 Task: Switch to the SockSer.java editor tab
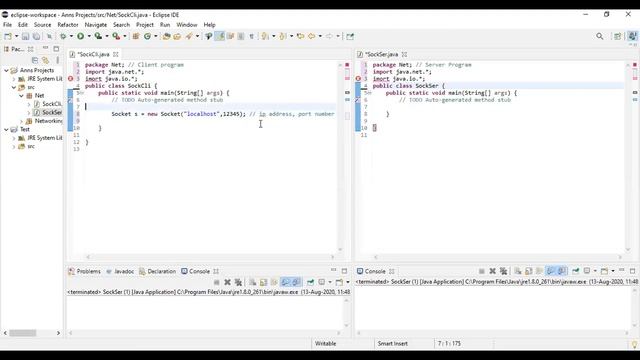coord(381,54)
